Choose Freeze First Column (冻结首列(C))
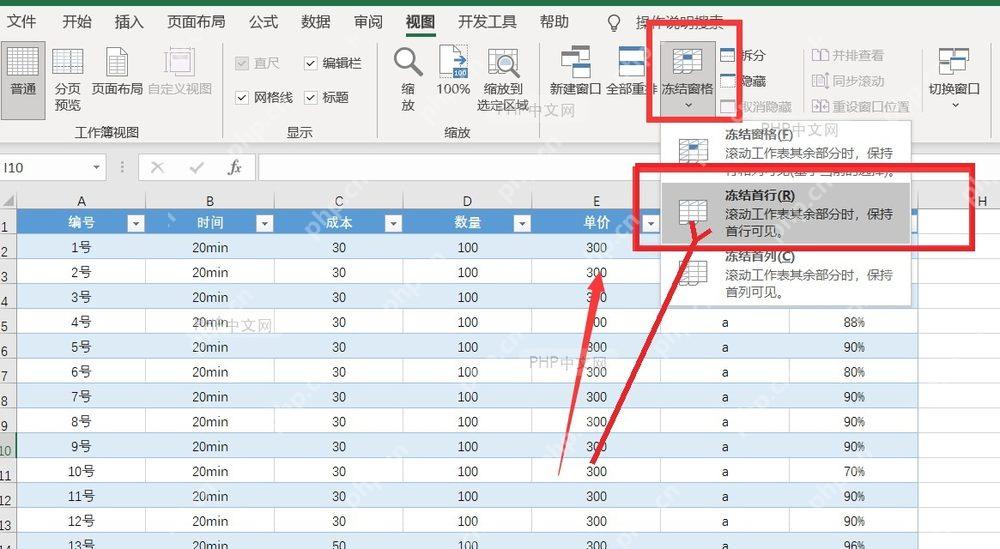 click(786, 274)
